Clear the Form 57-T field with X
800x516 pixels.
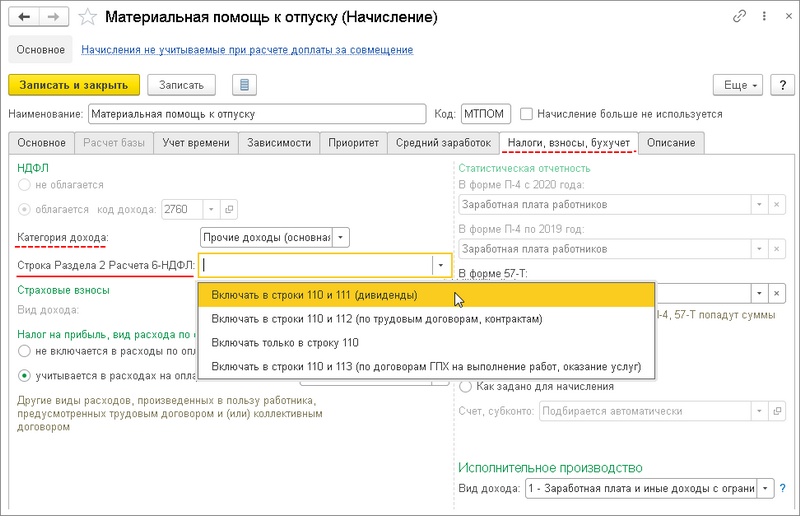pos(777,293)
